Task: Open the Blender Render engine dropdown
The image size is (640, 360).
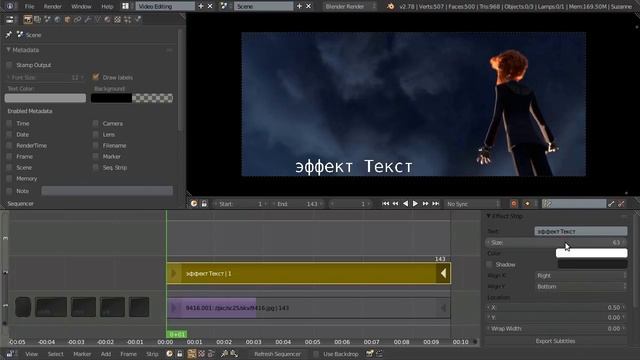Action: pyautogui.click(x=350, y=6)
